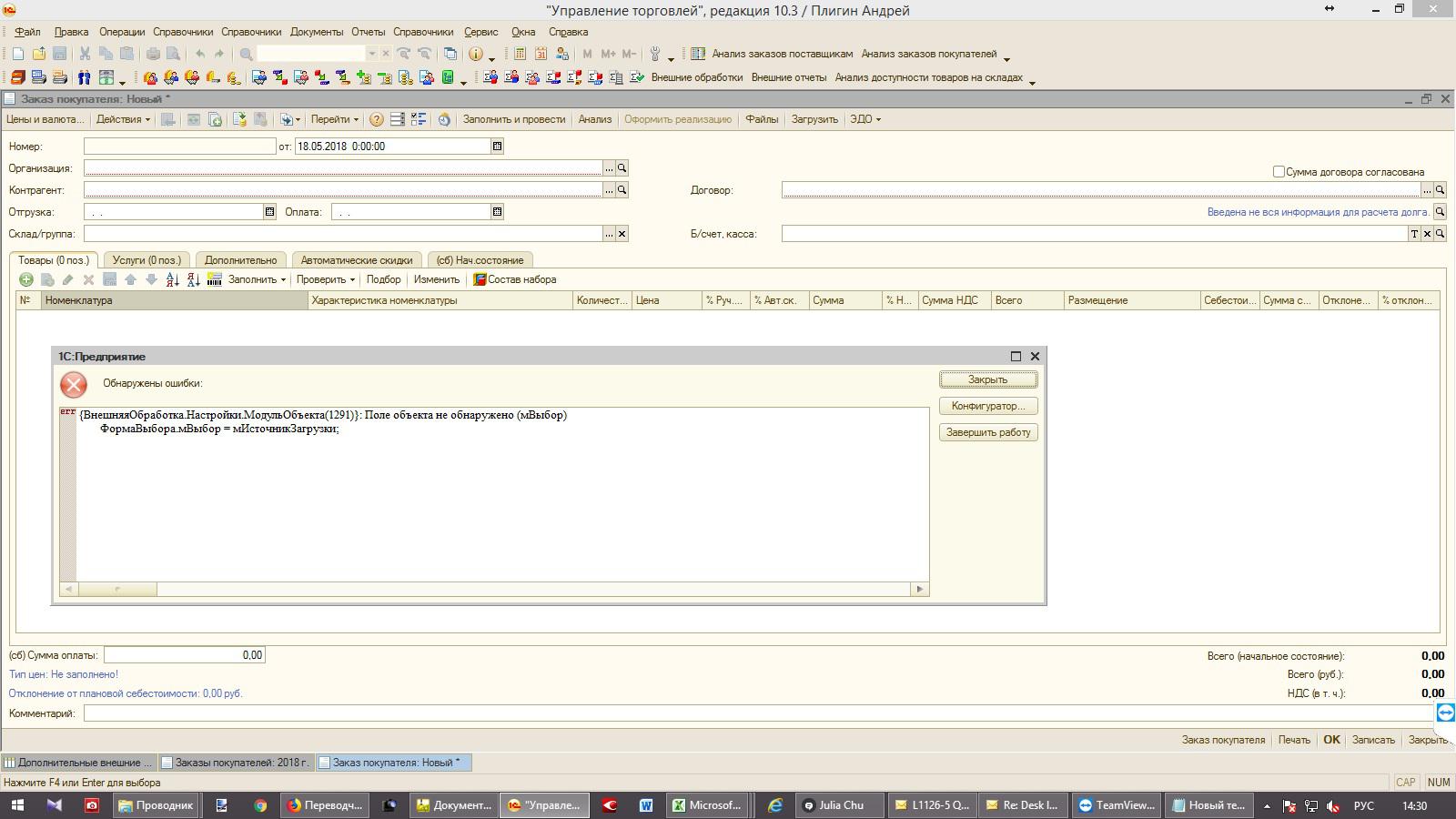Screen dimensions: 1456x819
Task: Click the New document icon in main toolbar
Action: 17,55
